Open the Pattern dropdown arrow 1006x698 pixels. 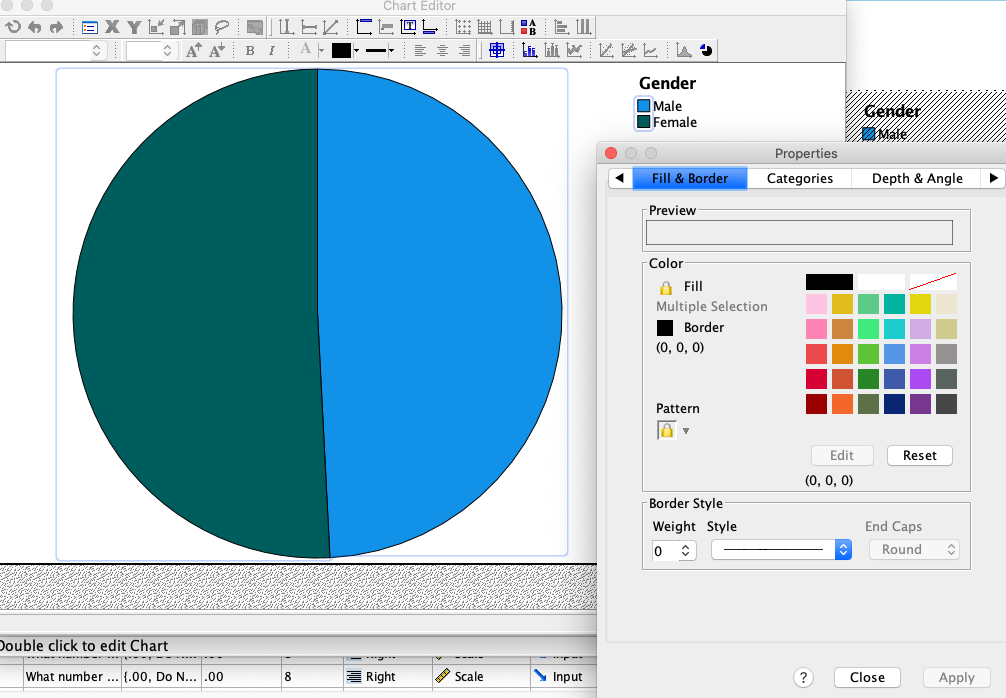pos(686,431)
